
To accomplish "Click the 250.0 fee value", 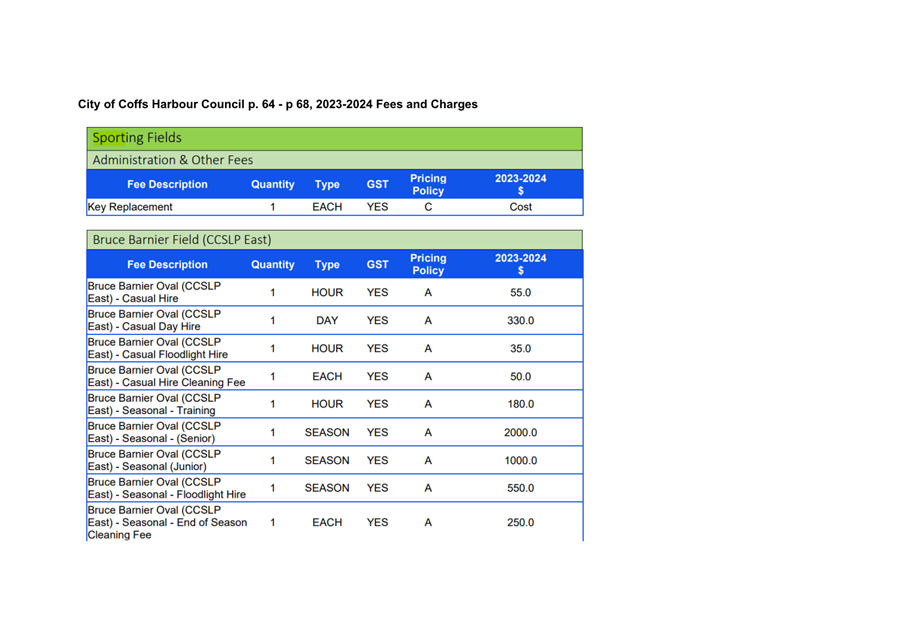I will pyautogui.click(x=521, y=522).
